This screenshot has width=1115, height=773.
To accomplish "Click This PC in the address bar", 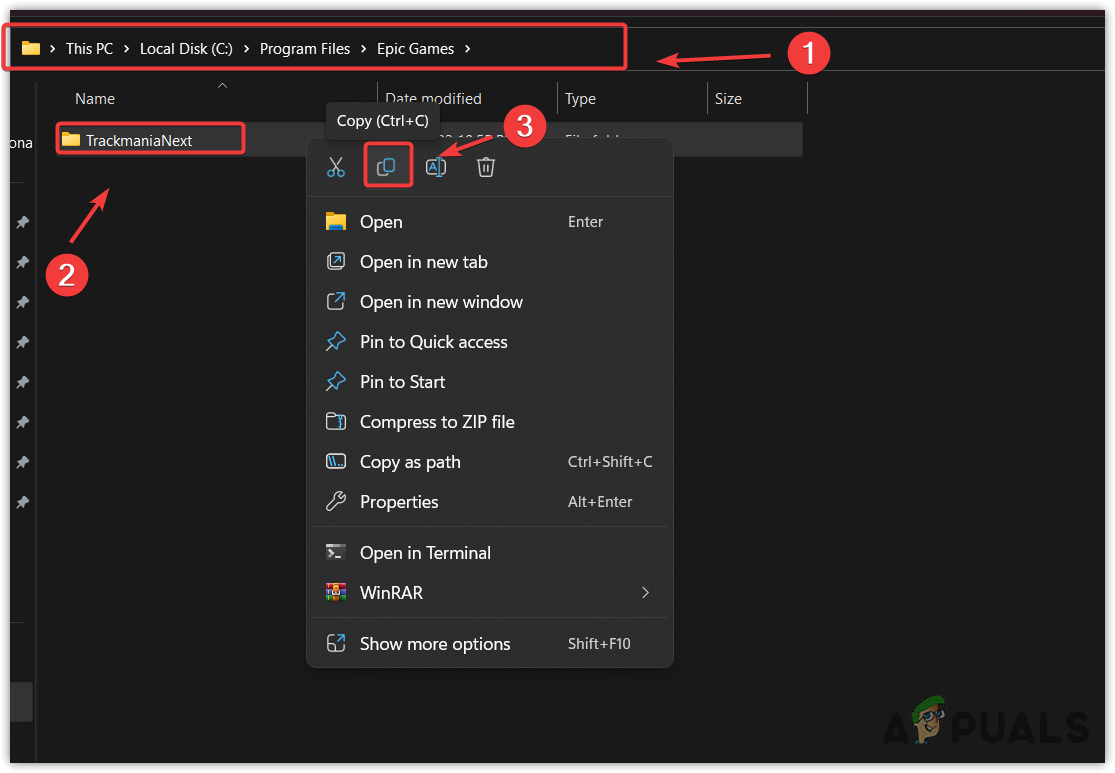I will (x=90, y=49).
